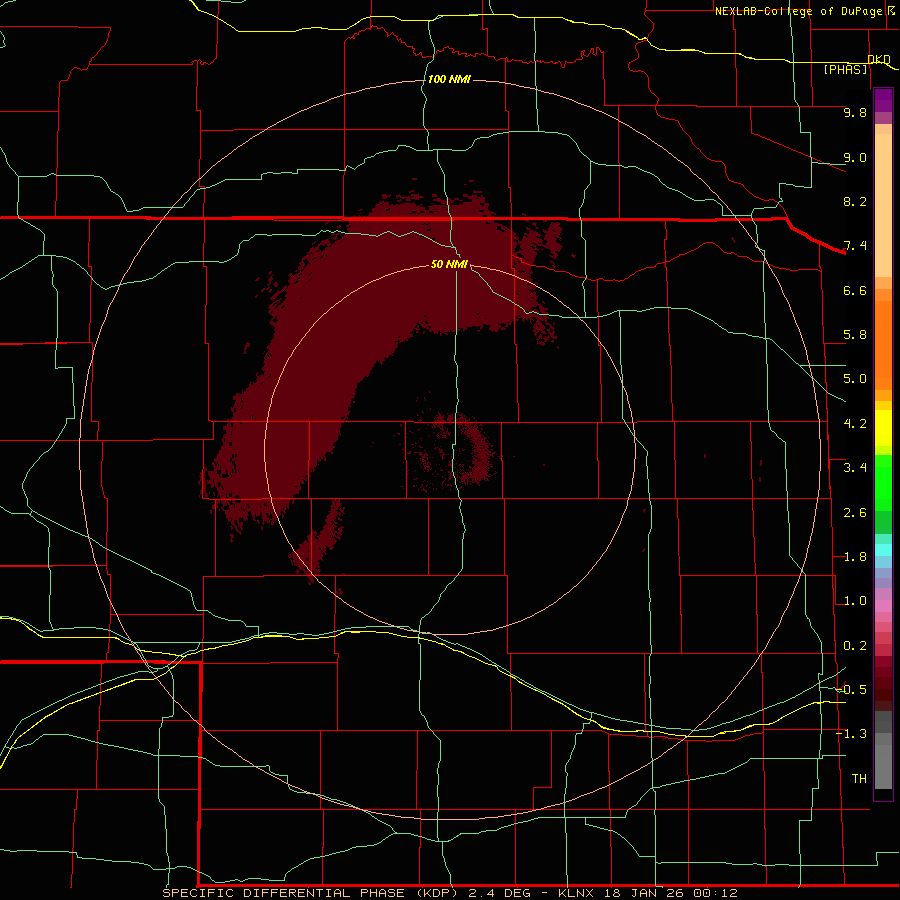The height and width of the screenshot is (900, 900).
Task: Click the DKD product code label
Action: [x=878, y=59]
